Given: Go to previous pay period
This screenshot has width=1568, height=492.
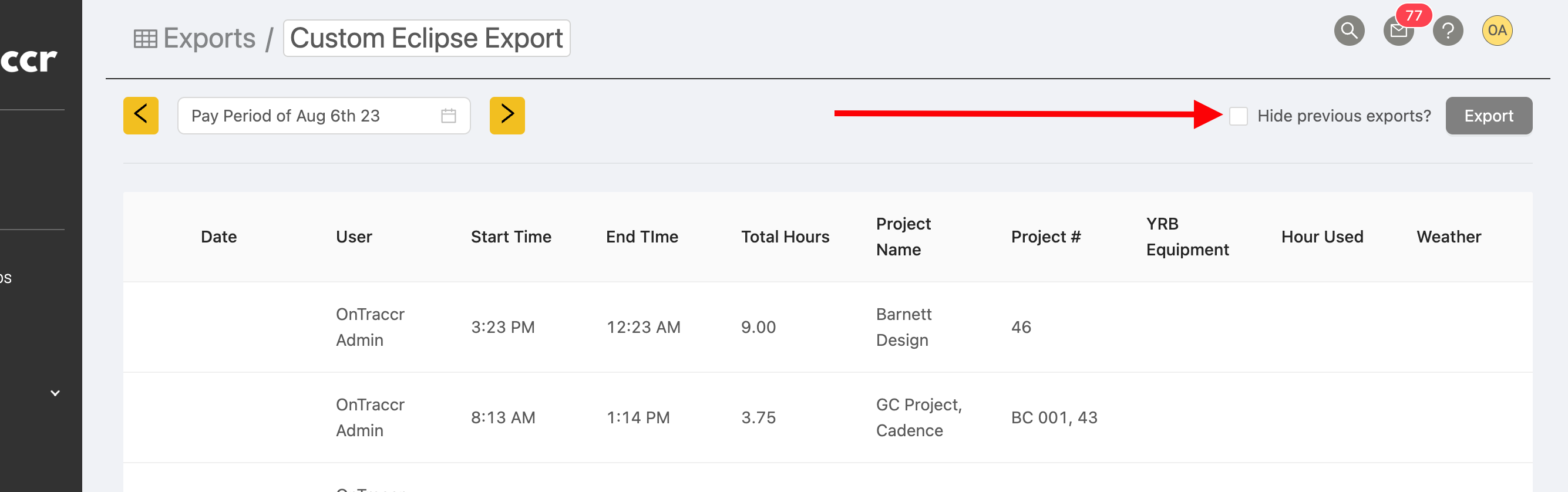Looking at the screenshot, I should [140, 116].
